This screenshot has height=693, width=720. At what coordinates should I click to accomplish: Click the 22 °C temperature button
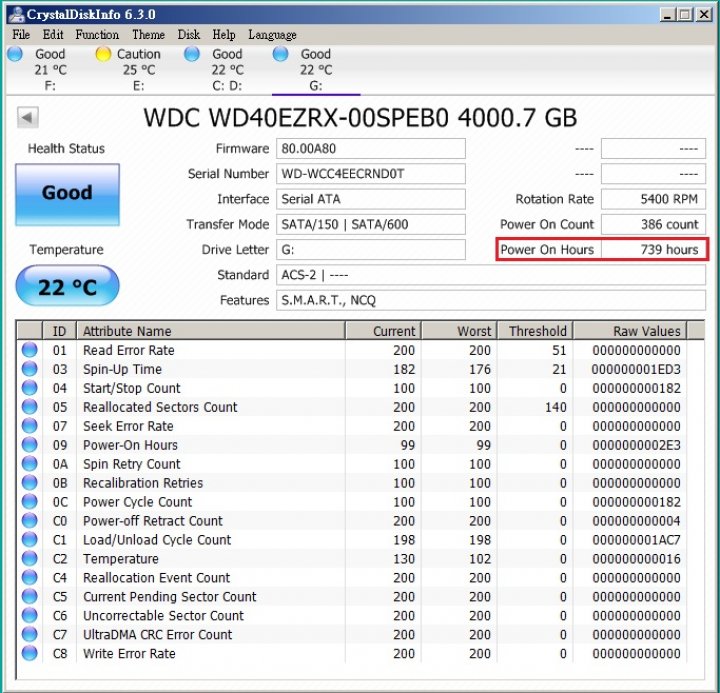click(67, 286)
